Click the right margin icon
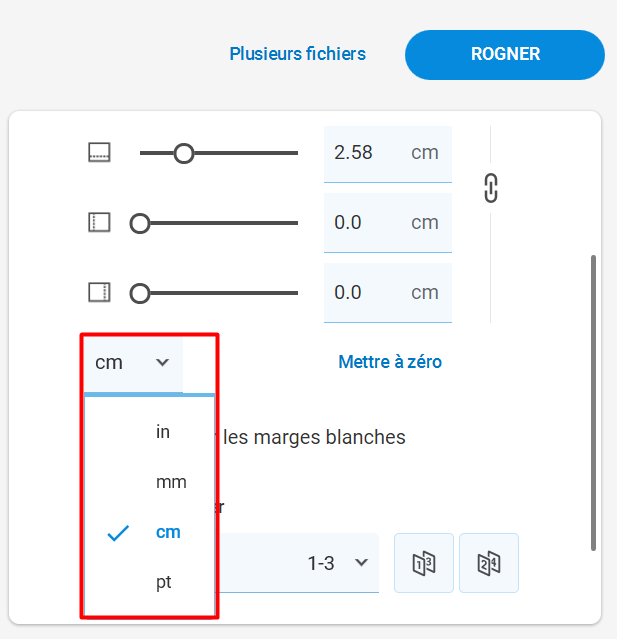The image size is (617, 639). point(99,293)
